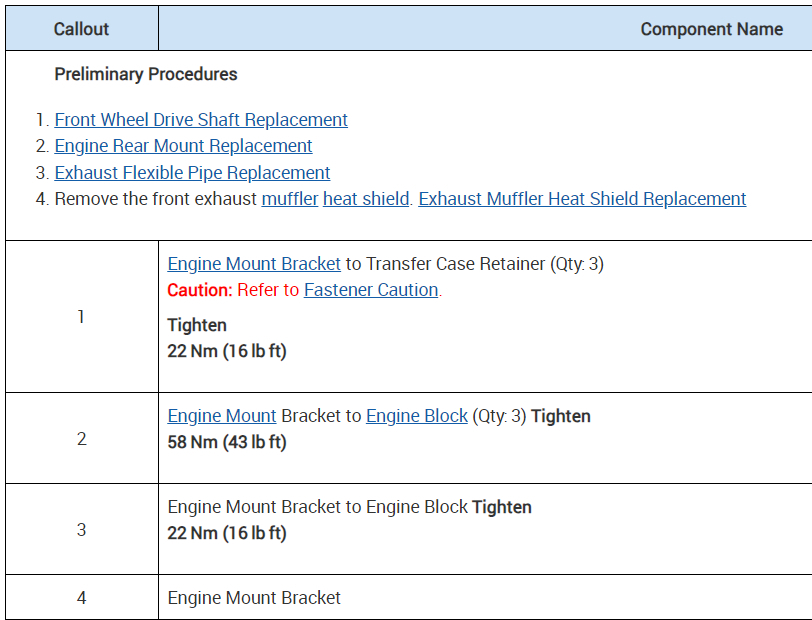Click the Callout column header
This screenshot has height=620, width=812.
click(x=81, y=29)
